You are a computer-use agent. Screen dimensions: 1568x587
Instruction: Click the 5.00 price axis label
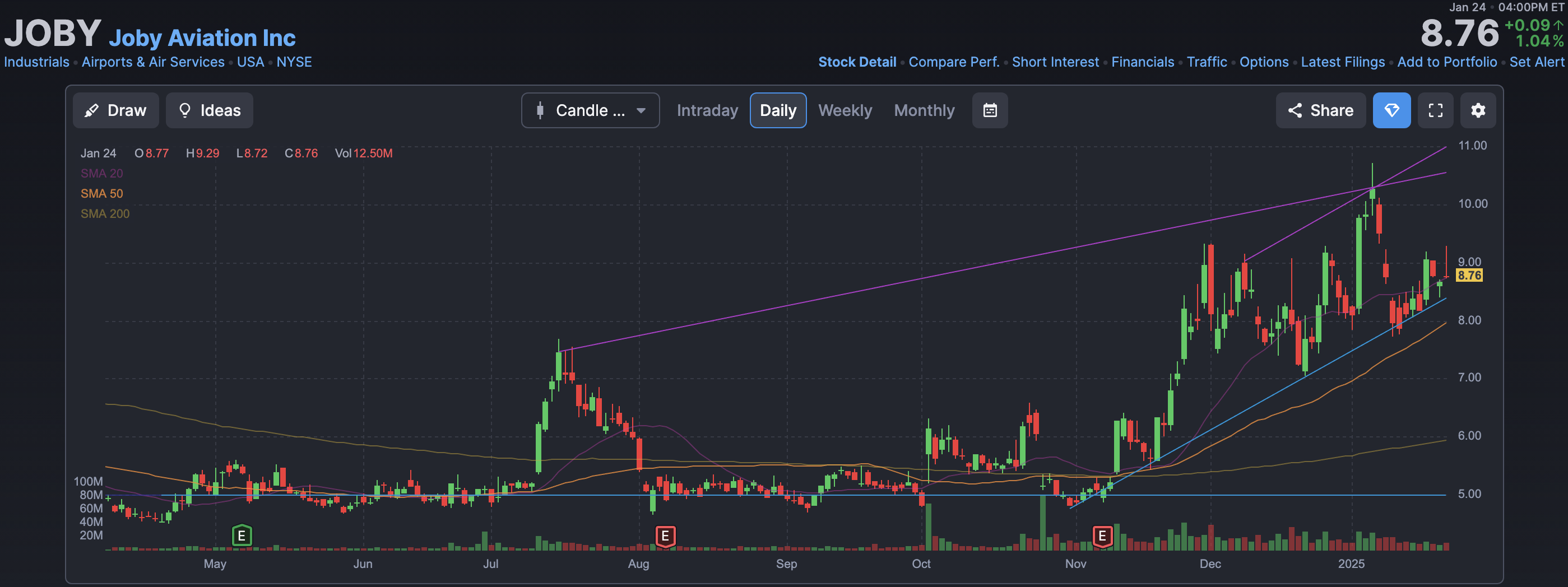[x=1469, y=494]
